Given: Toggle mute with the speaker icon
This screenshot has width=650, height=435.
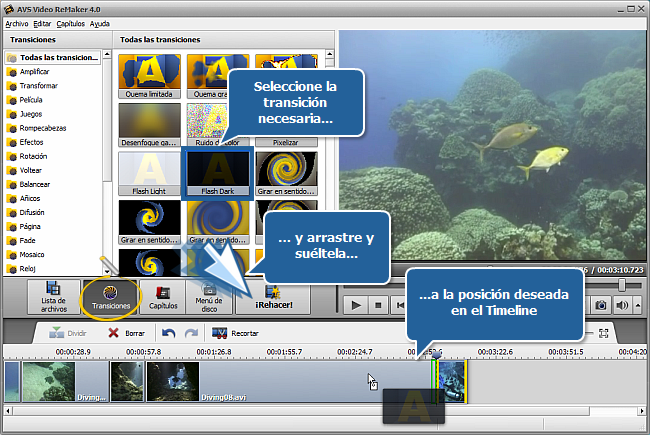Looking at the screenshot, I should pyautogui.click(x=622, y=305).
